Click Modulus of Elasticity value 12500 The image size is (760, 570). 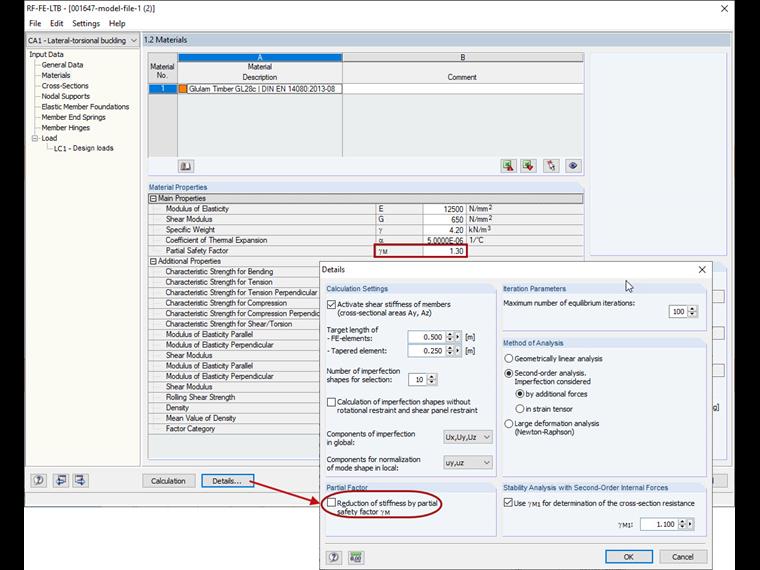coord(444,209)
